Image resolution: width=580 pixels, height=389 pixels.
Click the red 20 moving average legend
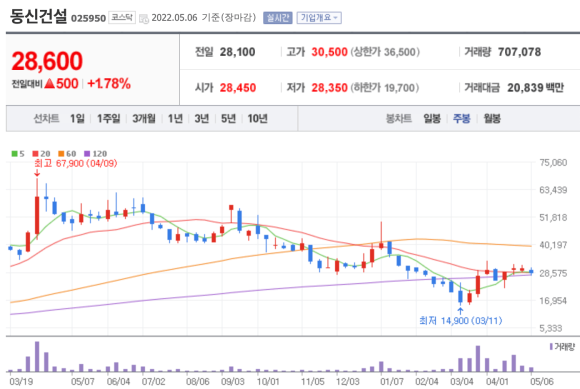(41, 153)
